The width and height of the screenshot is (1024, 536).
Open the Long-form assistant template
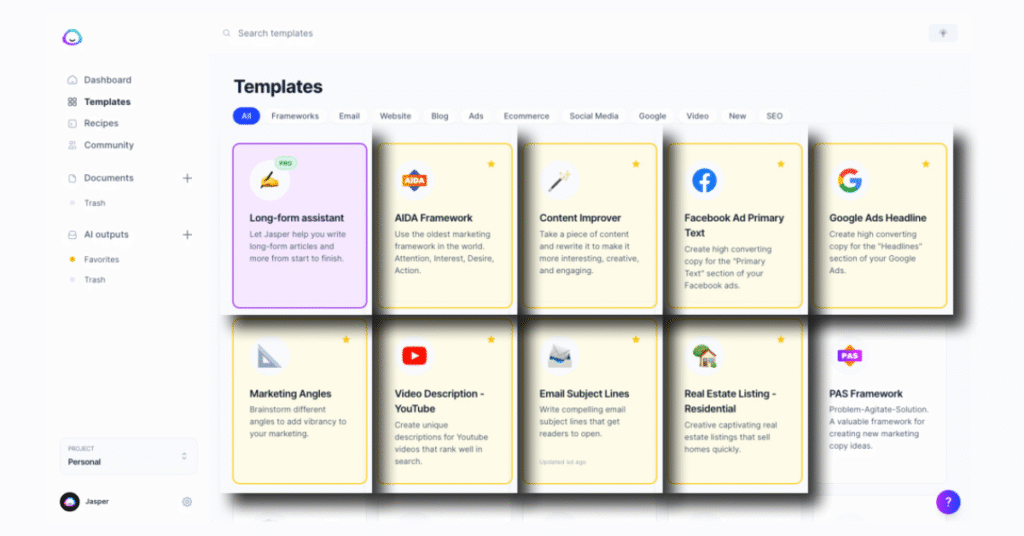click(300, 226)
